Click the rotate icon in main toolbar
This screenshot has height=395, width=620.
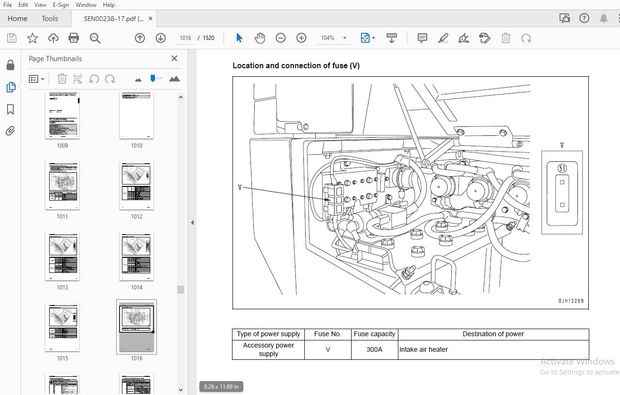tap(526, 38)
